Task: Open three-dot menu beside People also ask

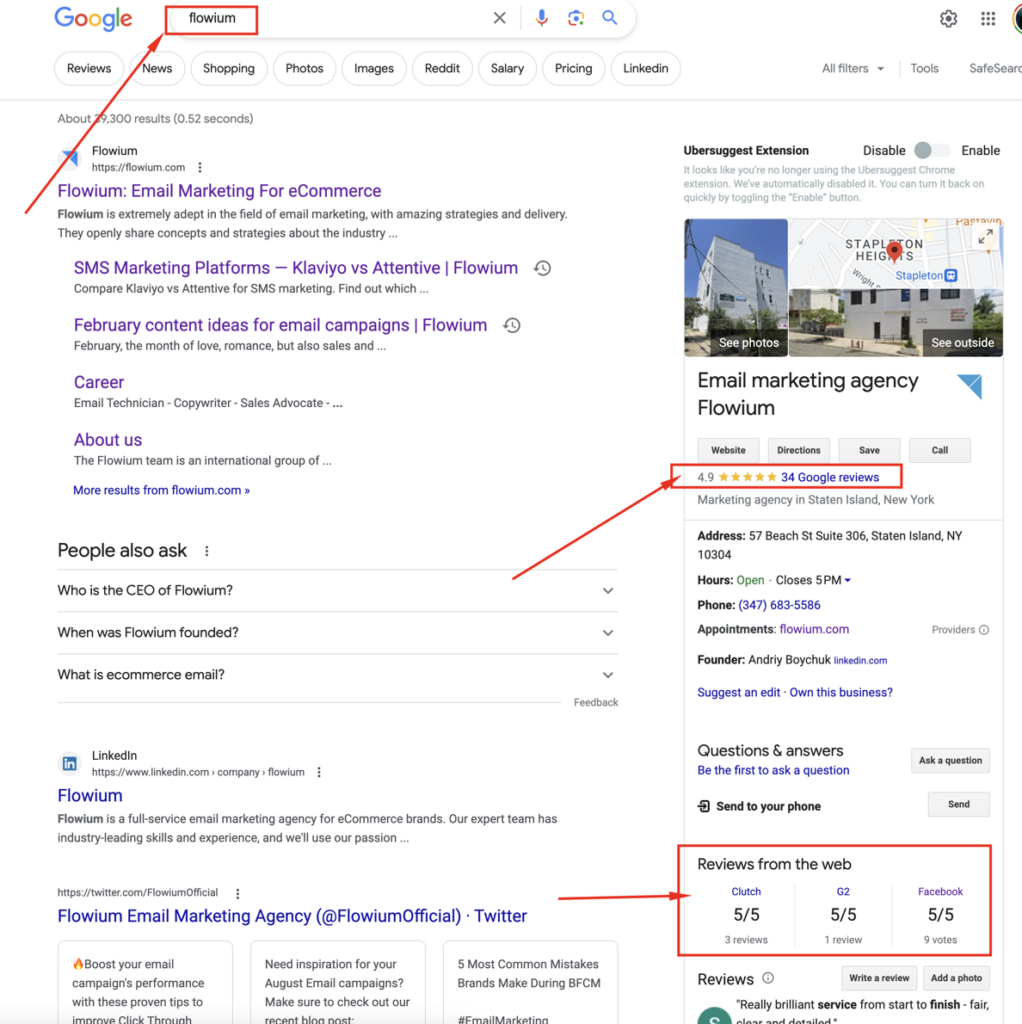Action: [206, 551]
